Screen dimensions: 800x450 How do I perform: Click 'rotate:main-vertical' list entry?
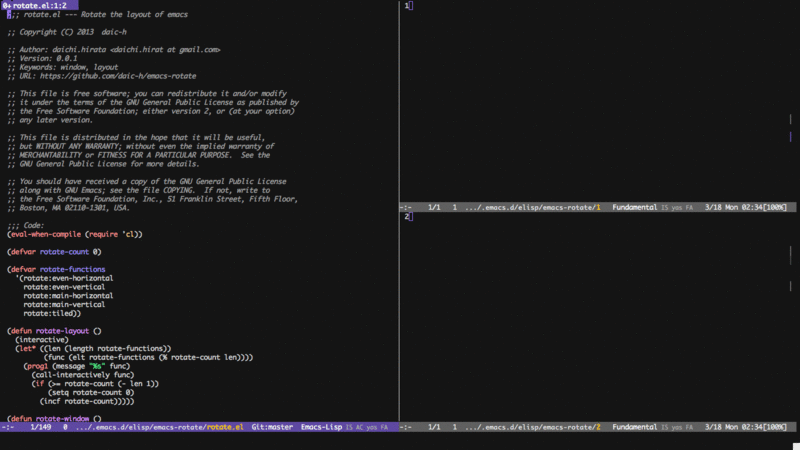click(x=64, y=305)
